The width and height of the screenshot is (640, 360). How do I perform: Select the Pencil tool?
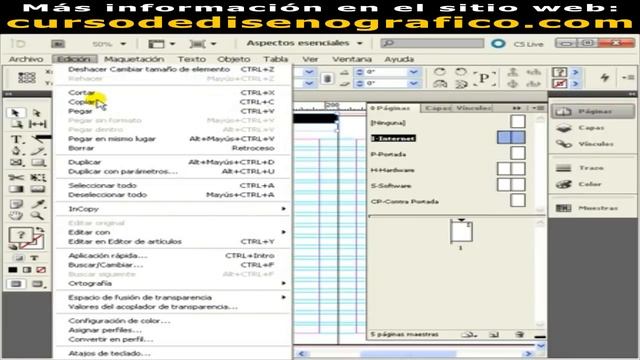click(x=38, y=151)
